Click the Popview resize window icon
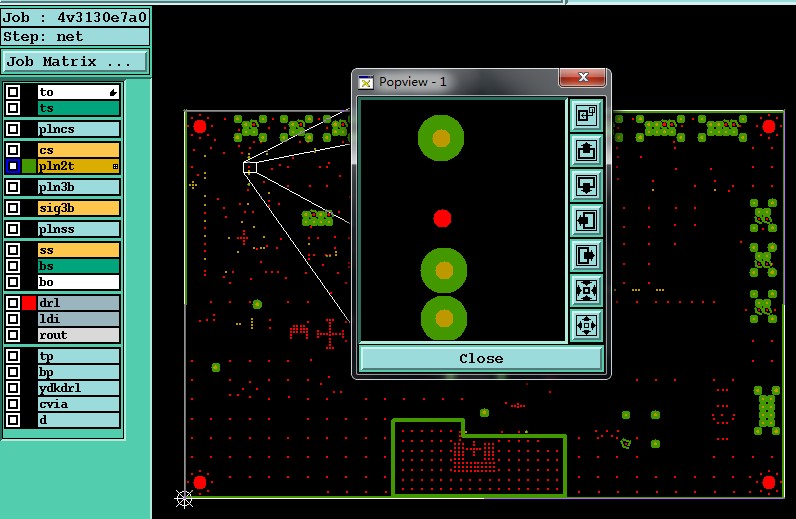796x519 pixels. tap(586, 115)
